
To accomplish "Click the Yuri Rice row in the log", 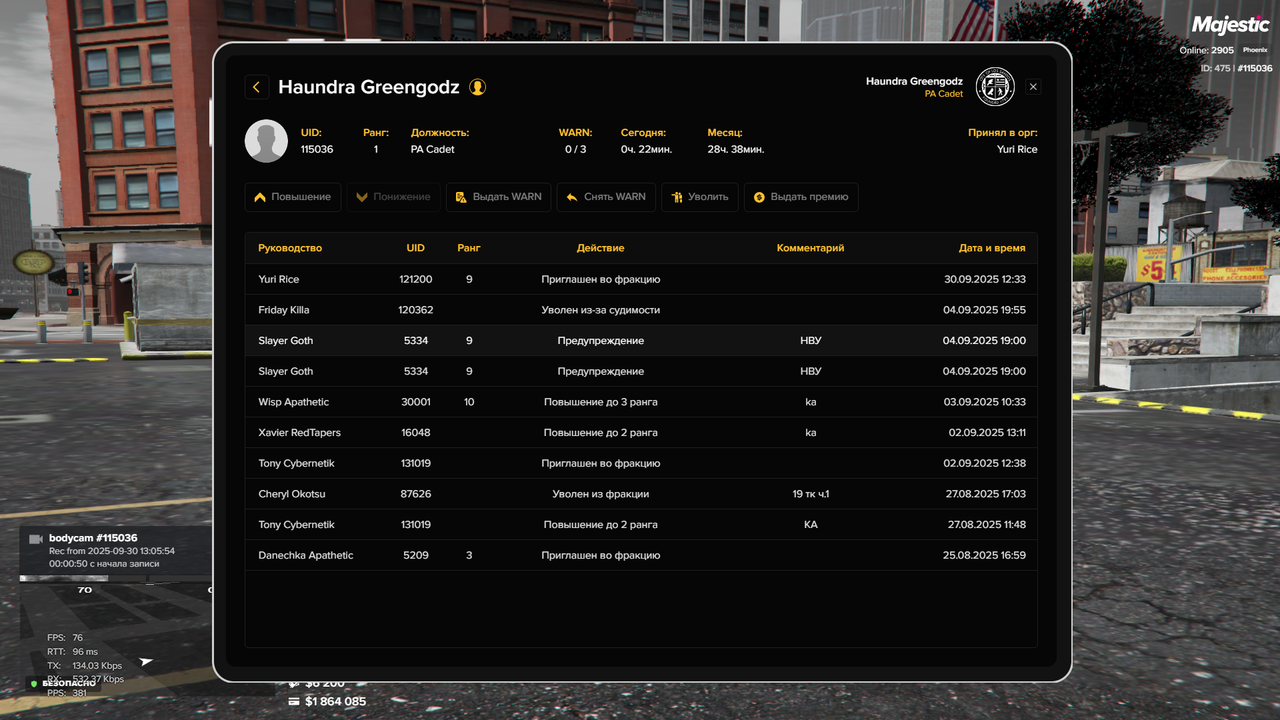I will tap(640, 279).
